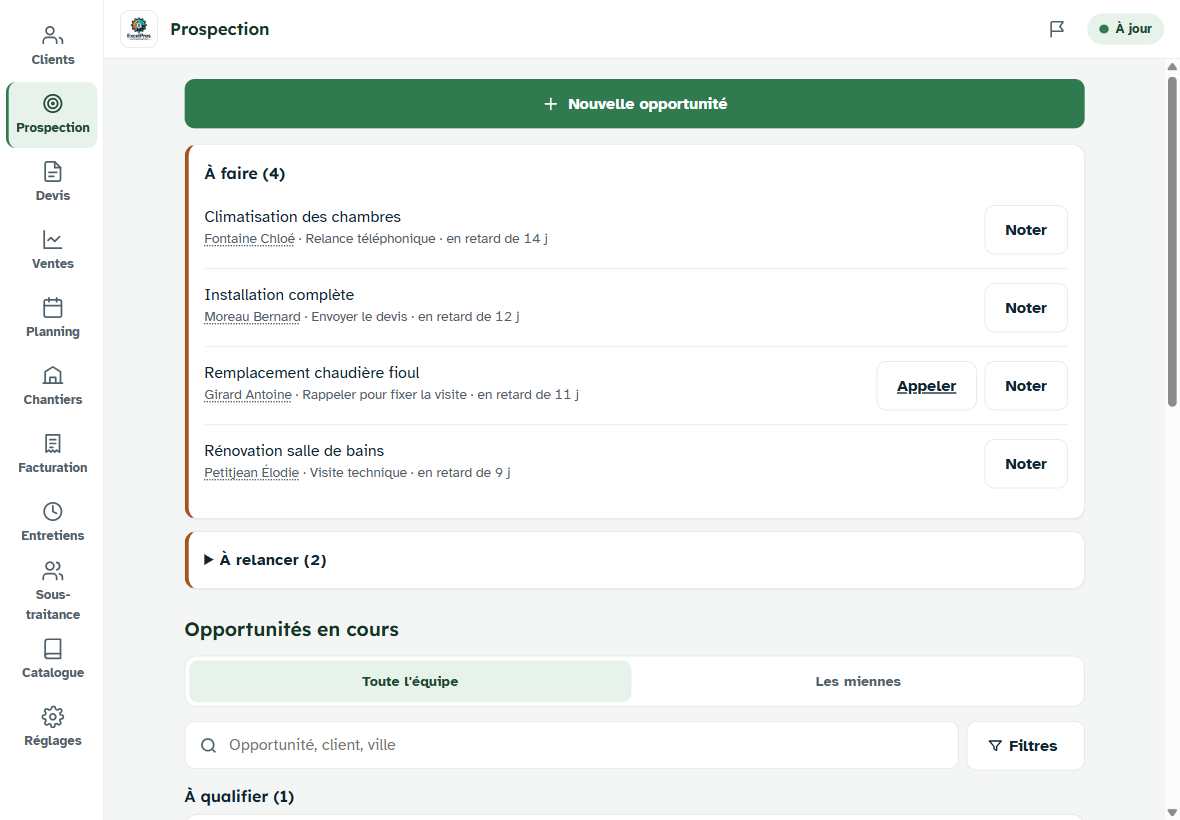
Task: Click Climatisation des chambres title
Action: [303, 217]
